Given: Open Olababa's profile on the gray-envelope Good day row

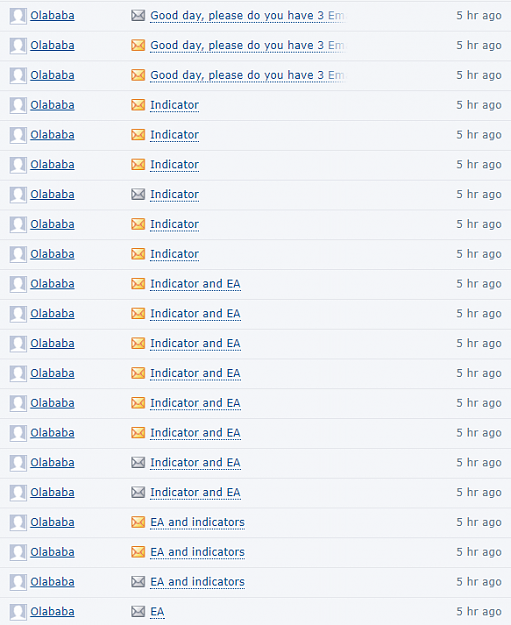Looking at the screenshot, I should pyautogui.click(x=52, y=16).
